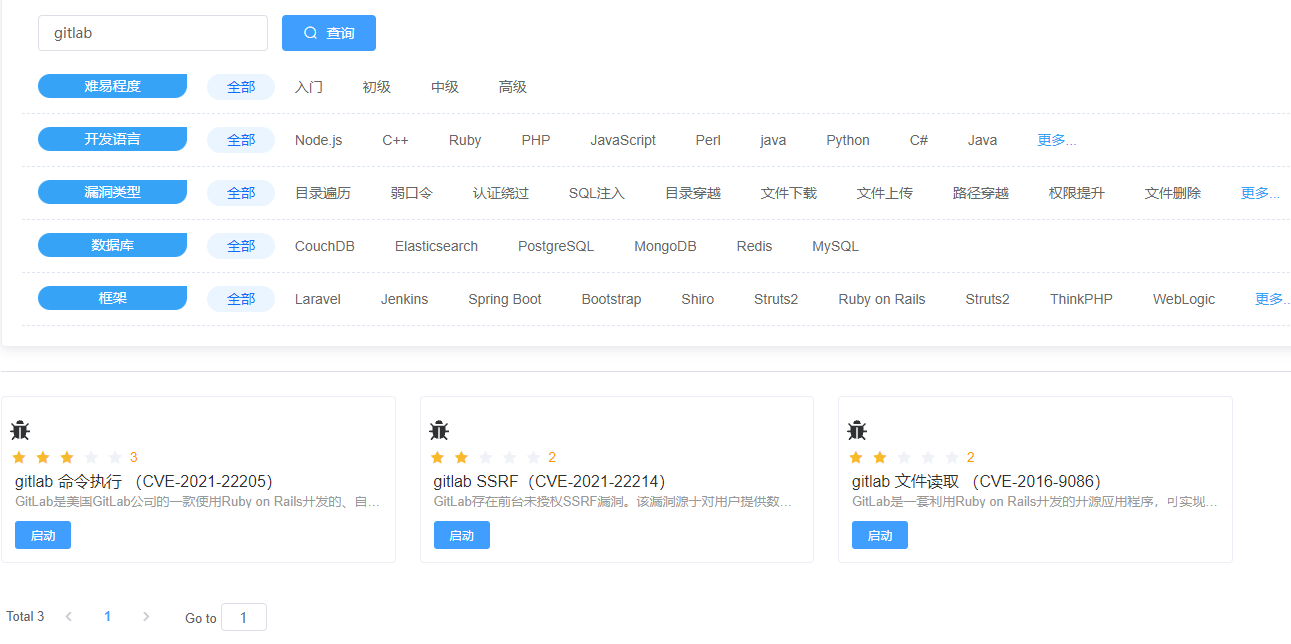The width and height of the screenshot is (1291, 644).
Task: Filter difficulty by 初级
Action: pos(377,87)
